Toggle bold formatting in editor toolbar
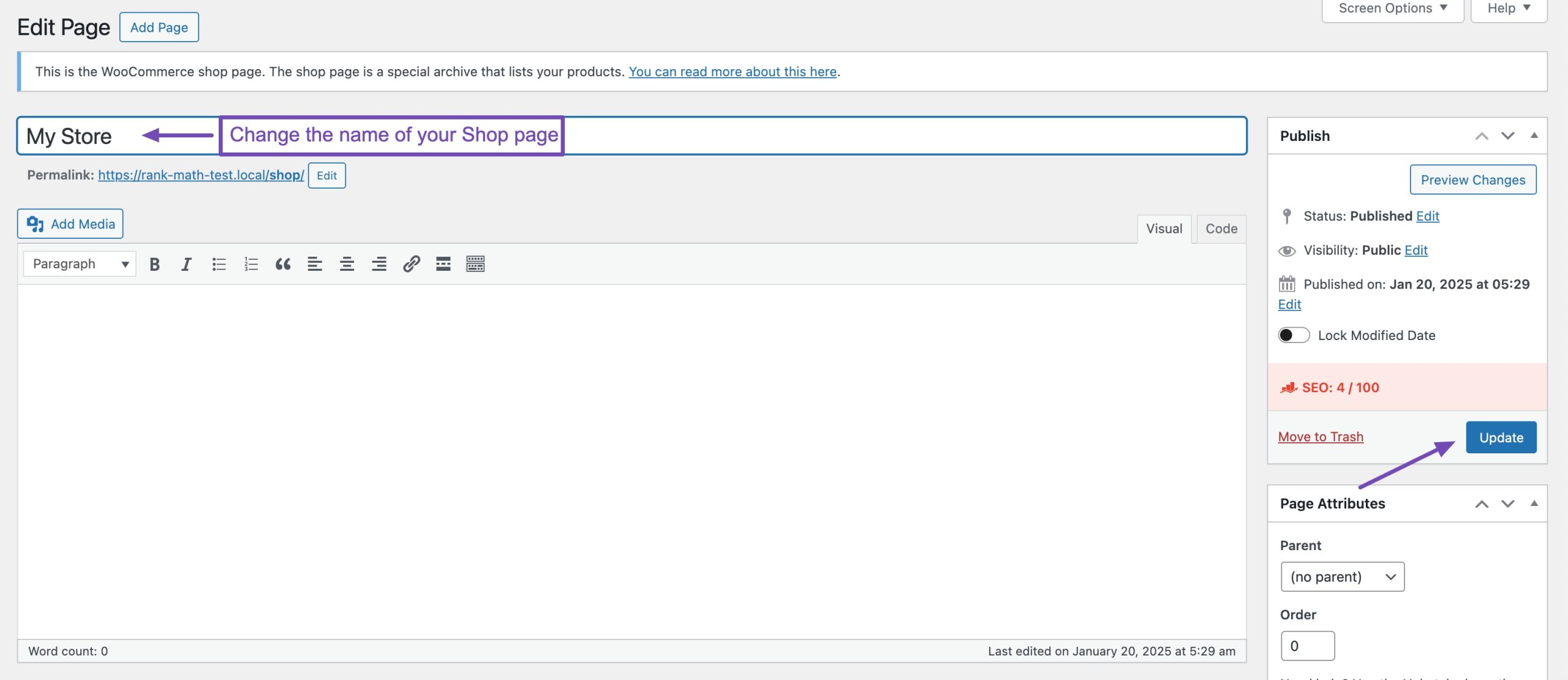This screenshot has width=1568, height=680. [154, 264]
